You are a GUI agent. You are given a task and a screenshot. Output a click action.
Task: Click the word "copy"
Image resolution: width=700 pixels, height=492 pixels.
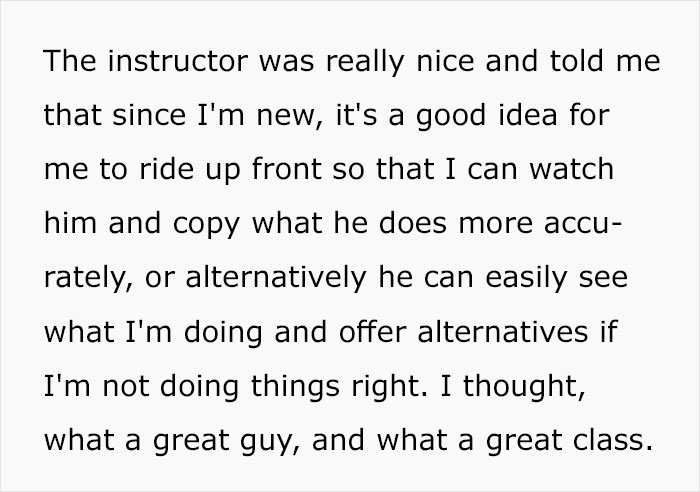(x=206, y=225)
